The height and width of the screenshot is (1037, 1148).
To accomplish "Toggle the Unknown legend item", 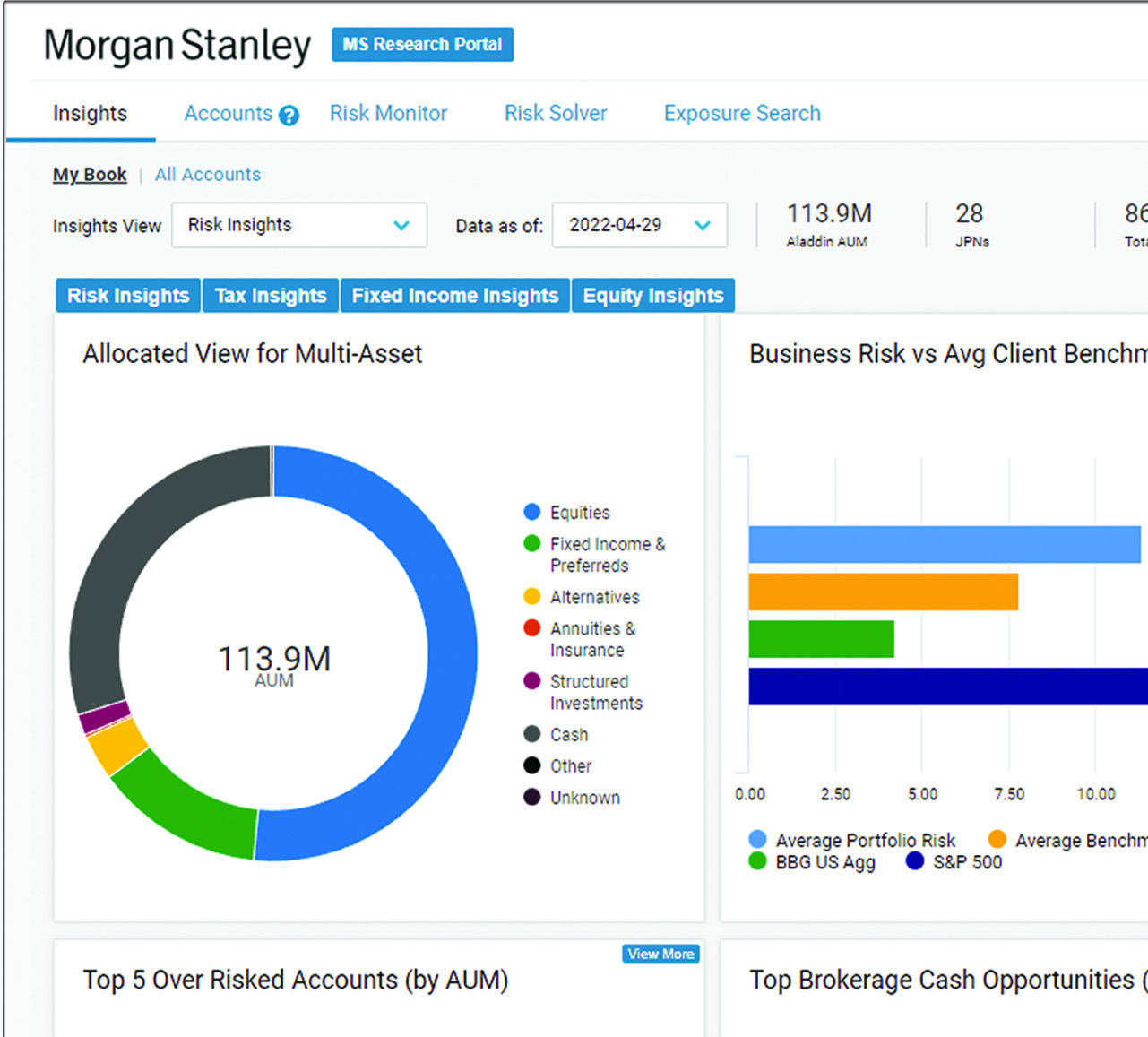I will click(572, 798).
